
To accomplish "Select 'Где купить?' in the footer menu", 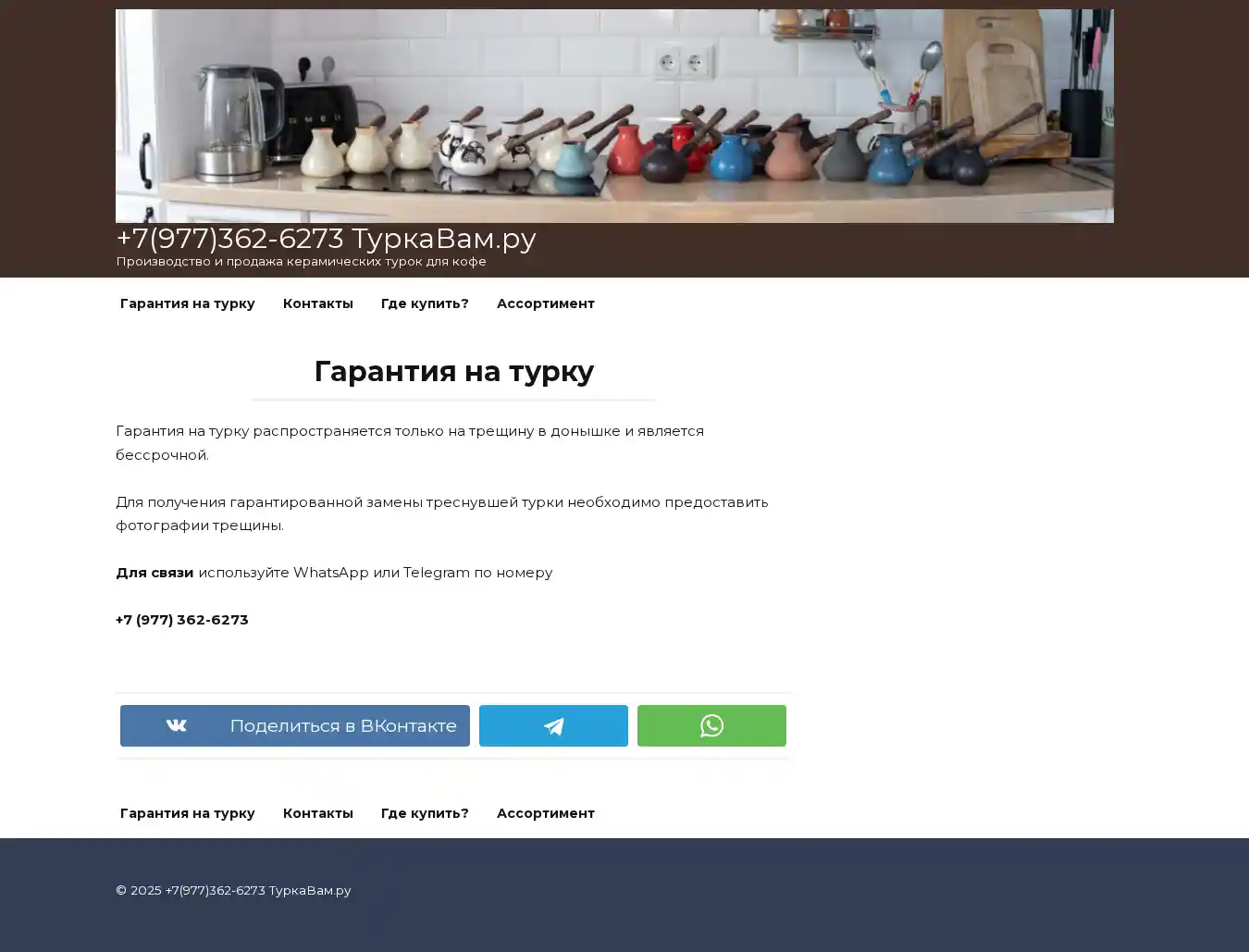I will point(425,813).
